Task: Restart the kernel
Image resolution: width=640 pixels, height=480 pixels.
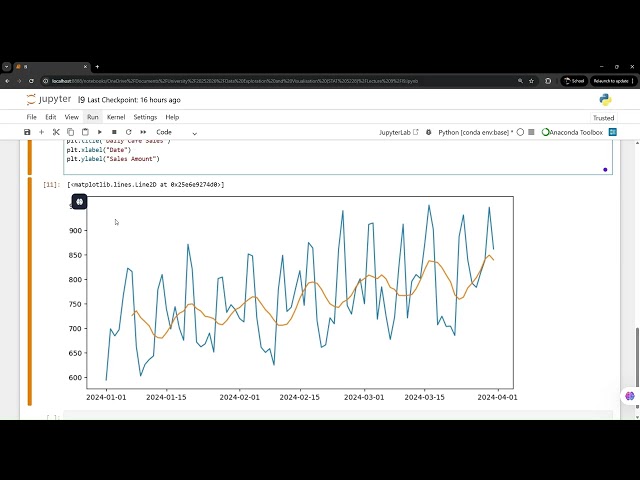Action: click(129, 132)
